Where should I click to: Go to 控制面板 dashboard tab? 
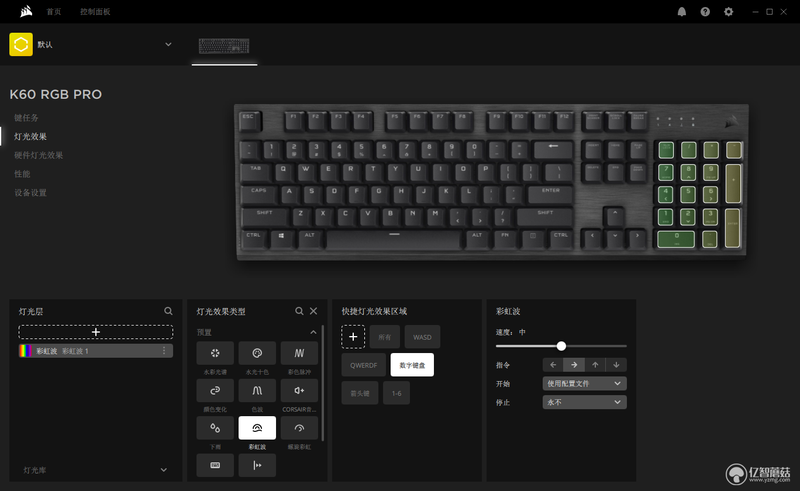(95, 12)
